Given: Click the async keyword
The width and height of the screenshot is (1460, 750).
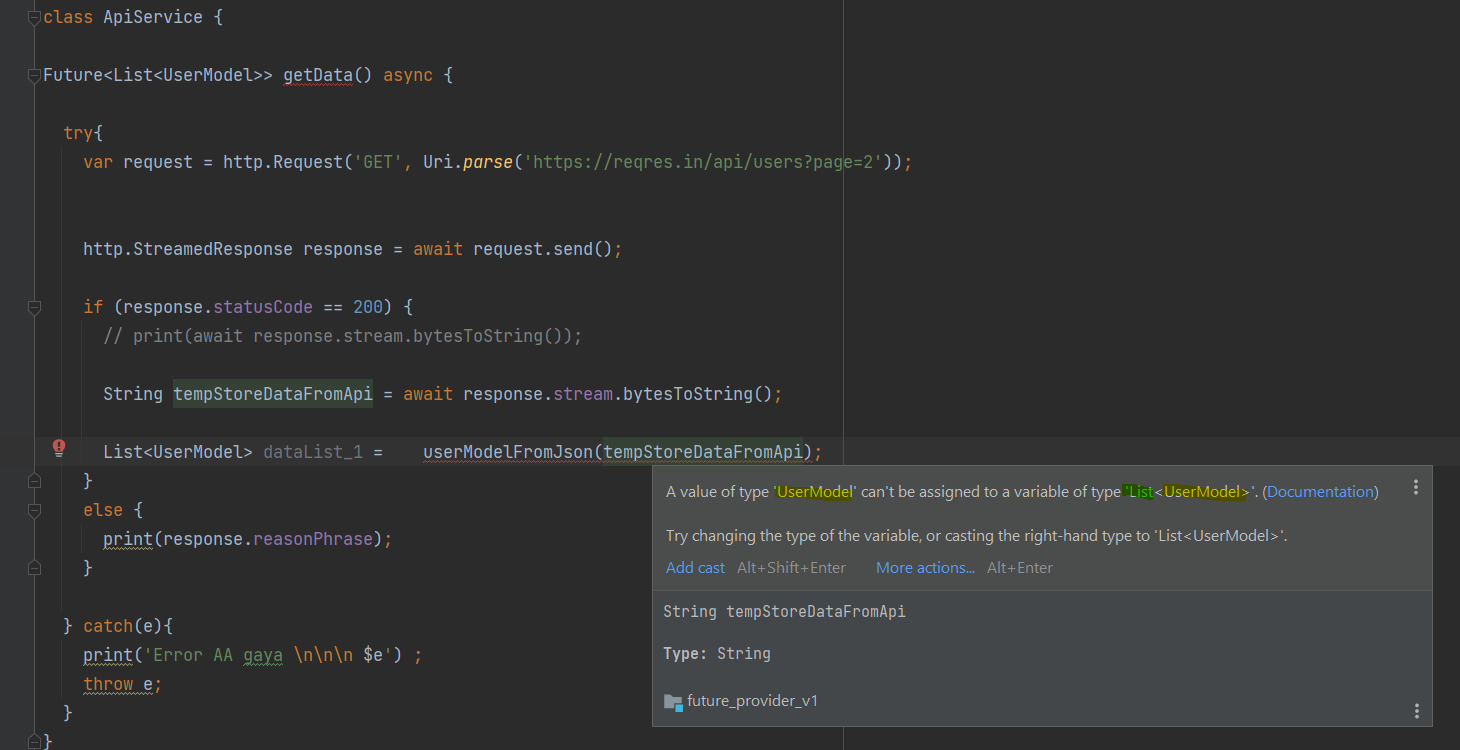Looking at the screenshot, I should [x=408, y=75].
